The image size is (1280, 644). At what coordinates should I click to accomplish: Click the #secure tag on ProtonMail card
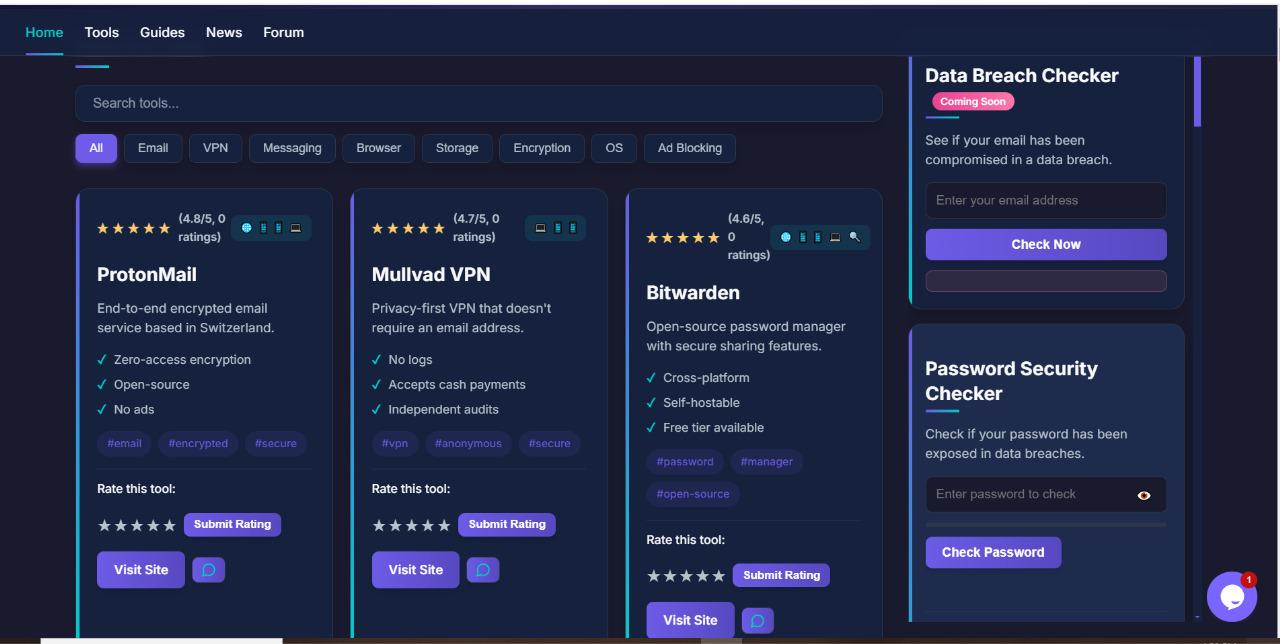[x=276, y=443]
